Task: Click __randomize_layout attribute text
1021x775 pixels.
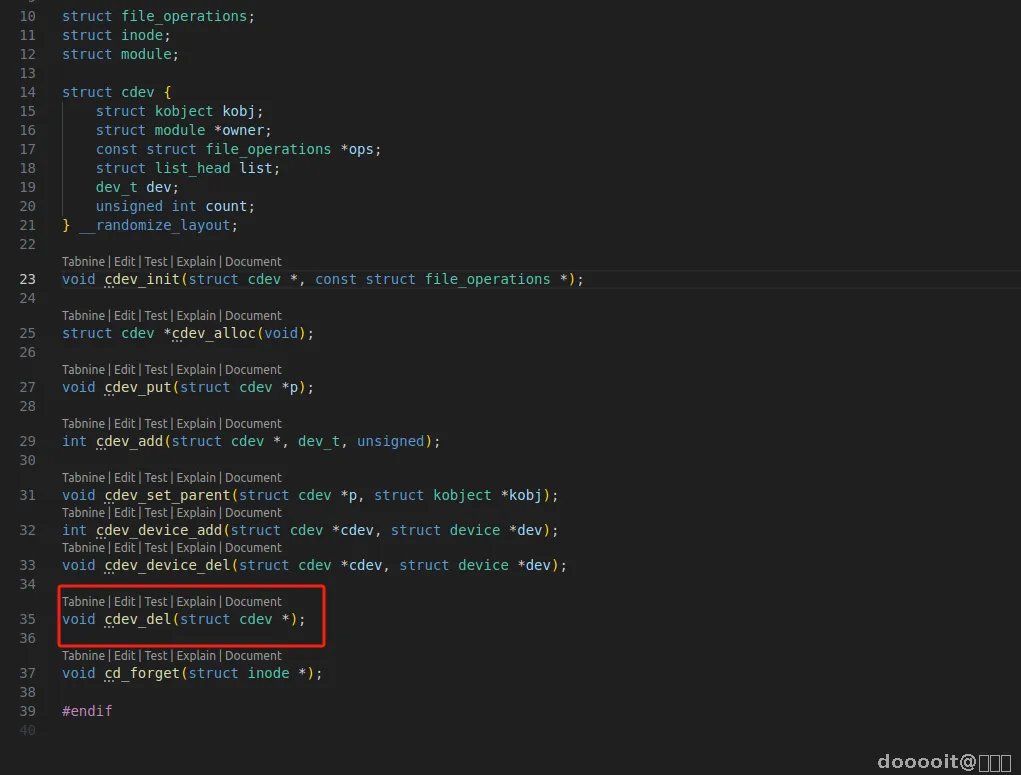Action: [x=155, y=225]
